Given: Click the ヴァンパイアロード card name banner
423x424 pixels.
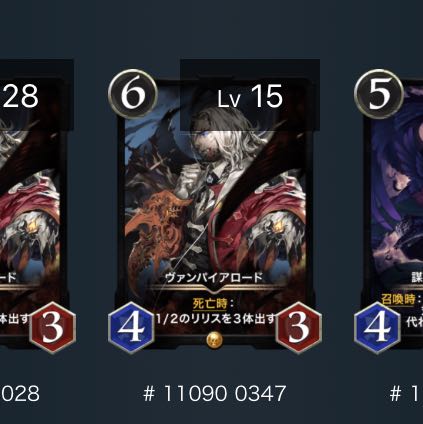Looking at the screenshot, I should (x=214, y=277).
